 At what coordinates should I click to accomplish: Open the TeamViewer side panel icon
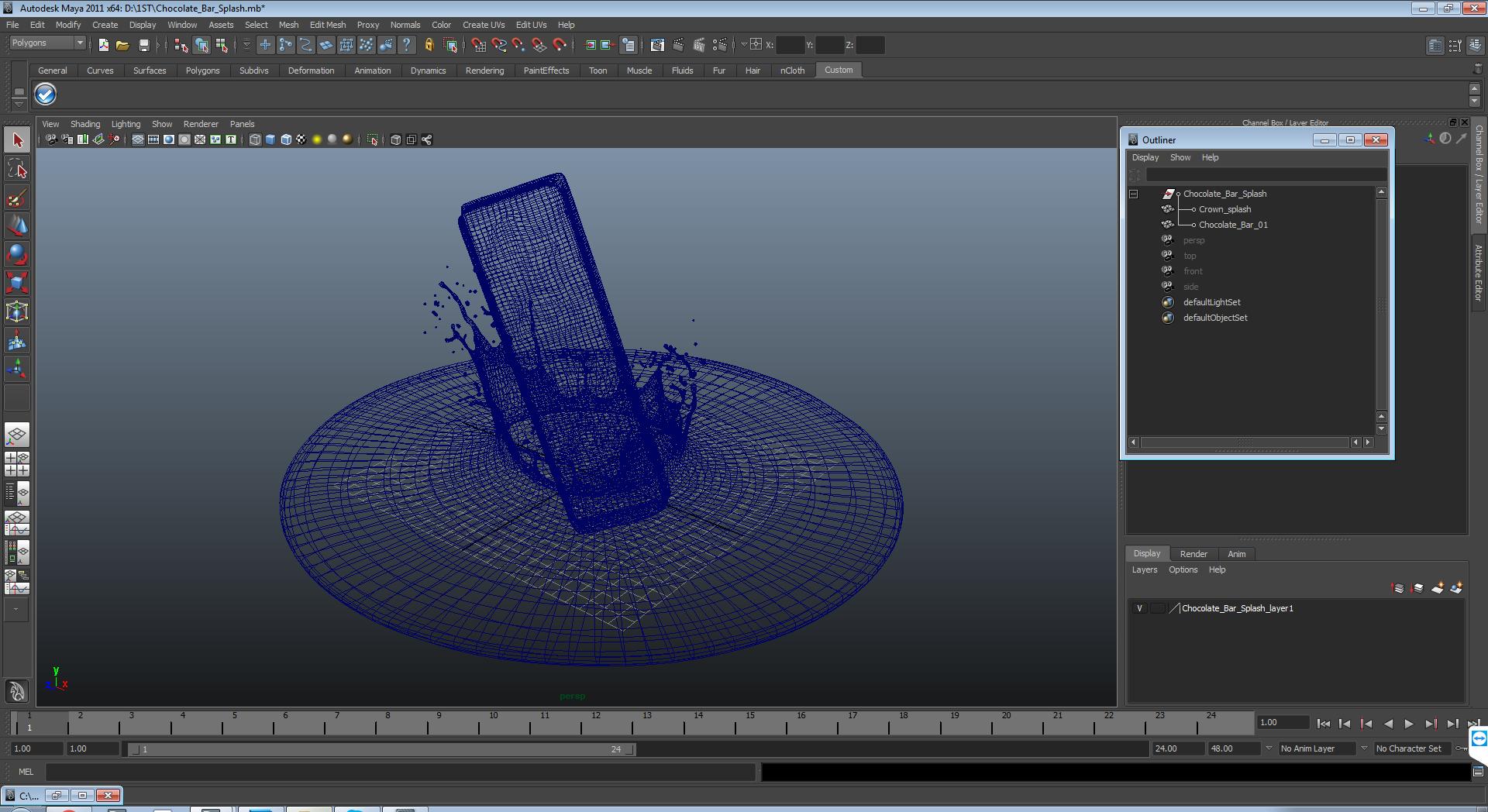click(x=1479, y=738)
